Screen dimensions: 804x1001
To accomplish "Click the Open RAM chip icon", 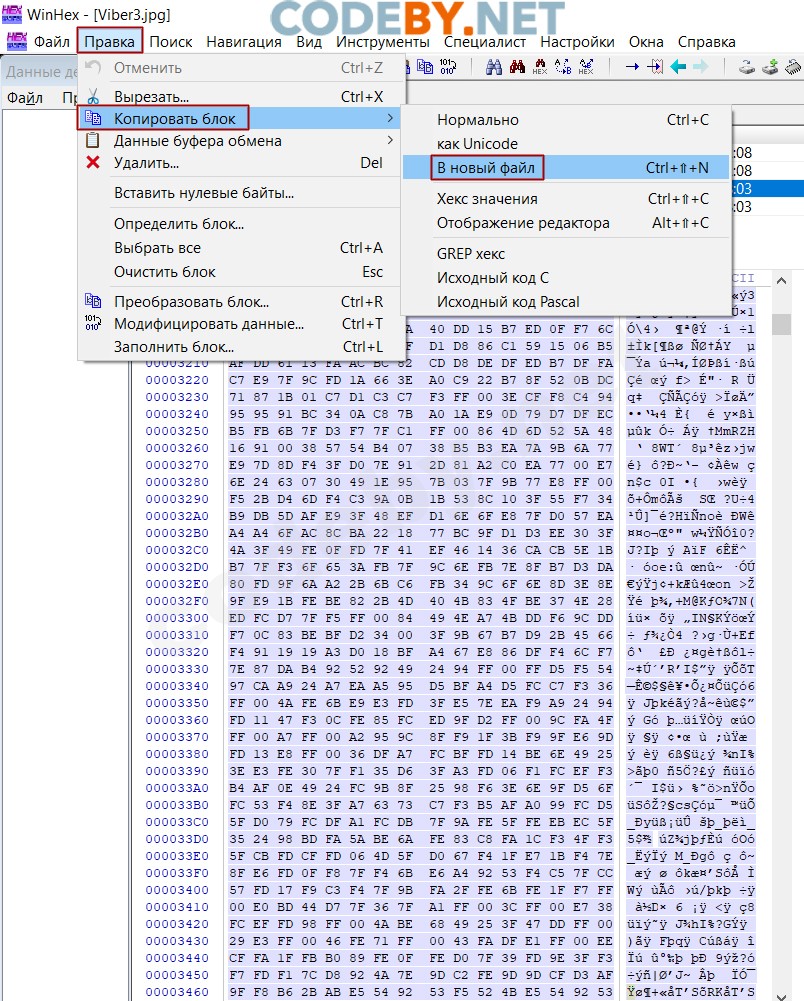I will (793, 66).
